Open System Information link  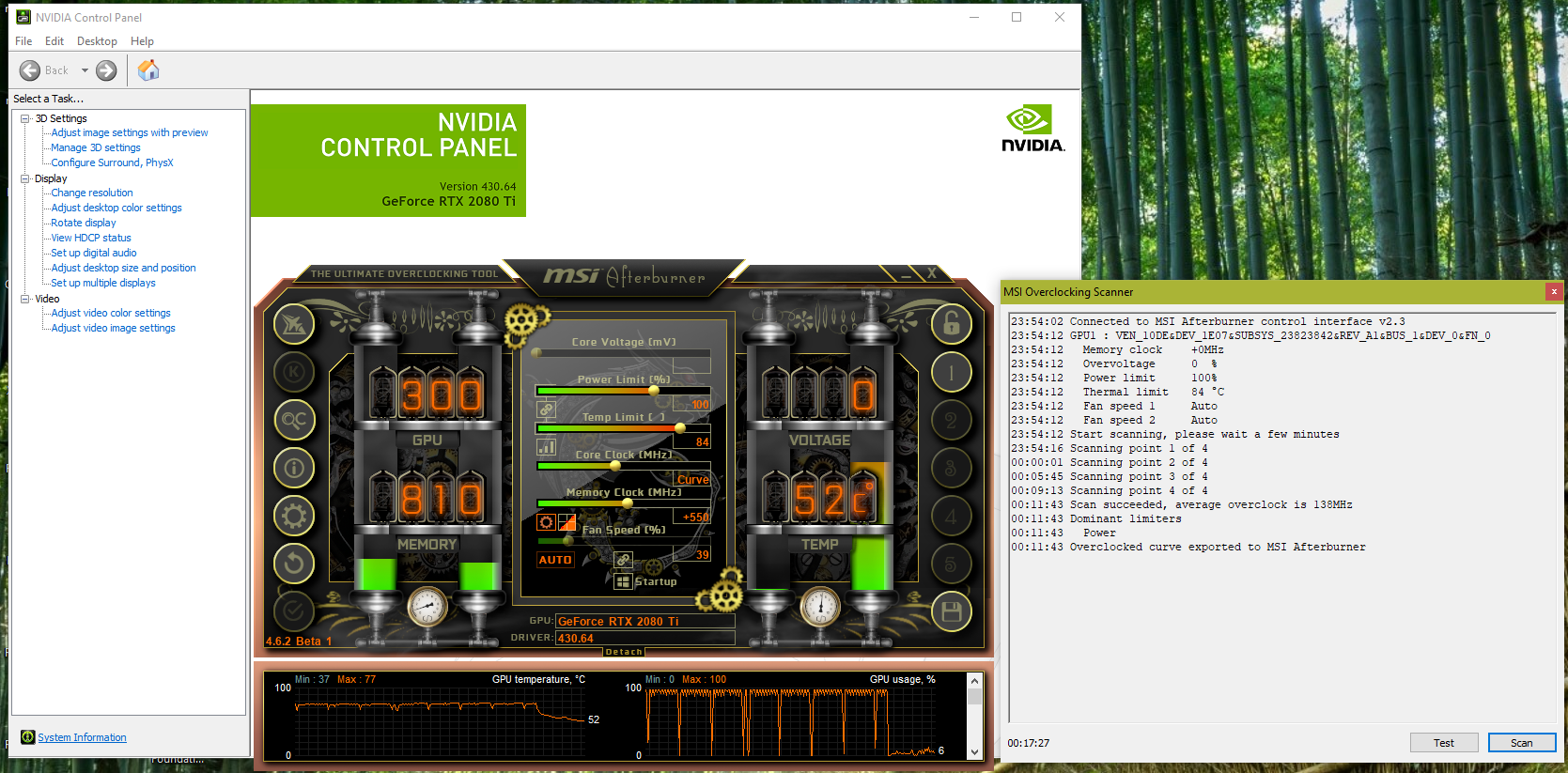click(x=82, y=737)
